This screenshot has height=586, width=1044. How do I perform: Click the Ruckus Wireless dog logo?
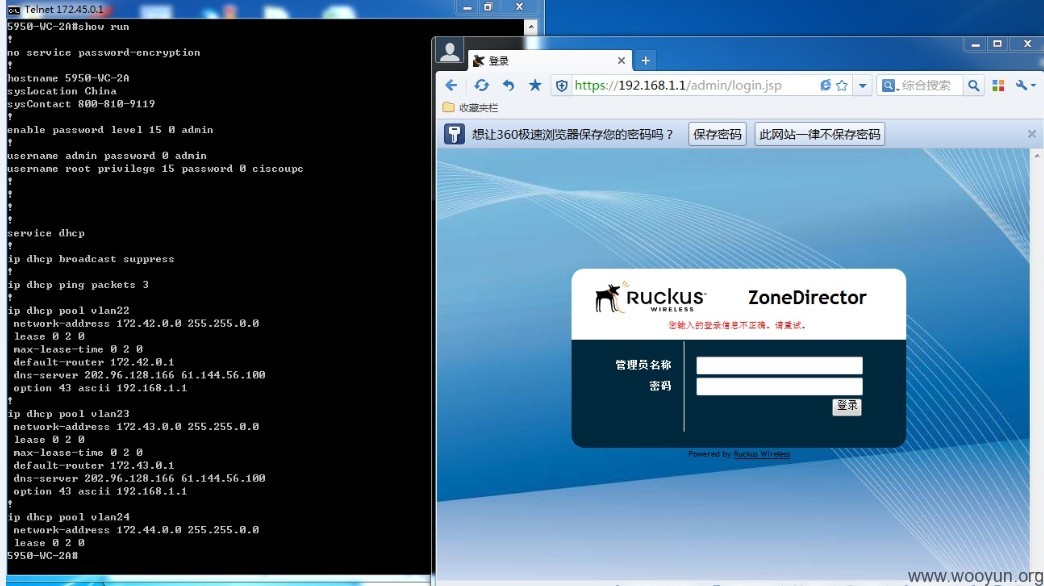tap(649, 297)
